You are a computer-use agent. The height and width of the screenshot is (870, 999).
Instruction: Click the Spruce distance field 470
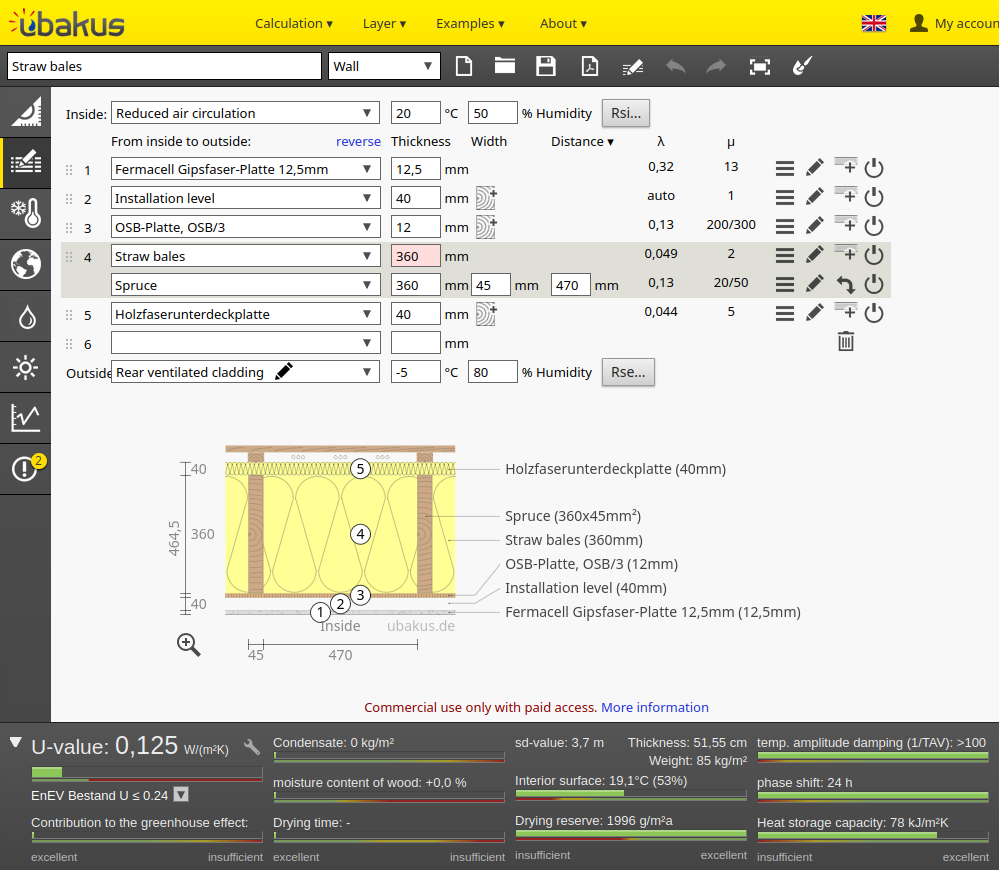[570, 285]
